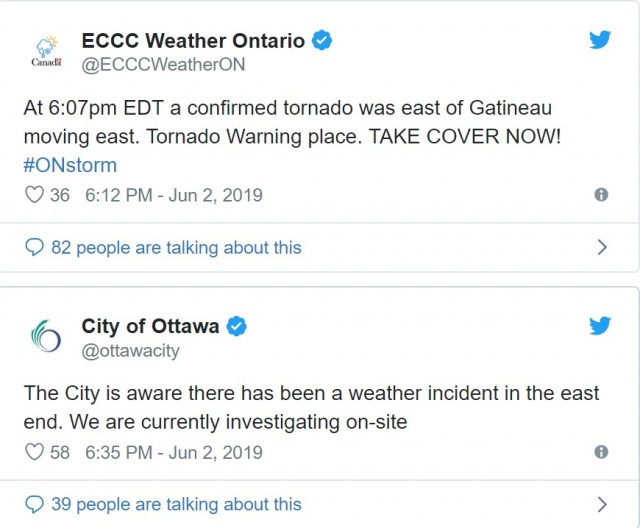The image size is (640, 528).
Task: Expand chevron next to 39 people talking
Action: click(x=602, y=504)
